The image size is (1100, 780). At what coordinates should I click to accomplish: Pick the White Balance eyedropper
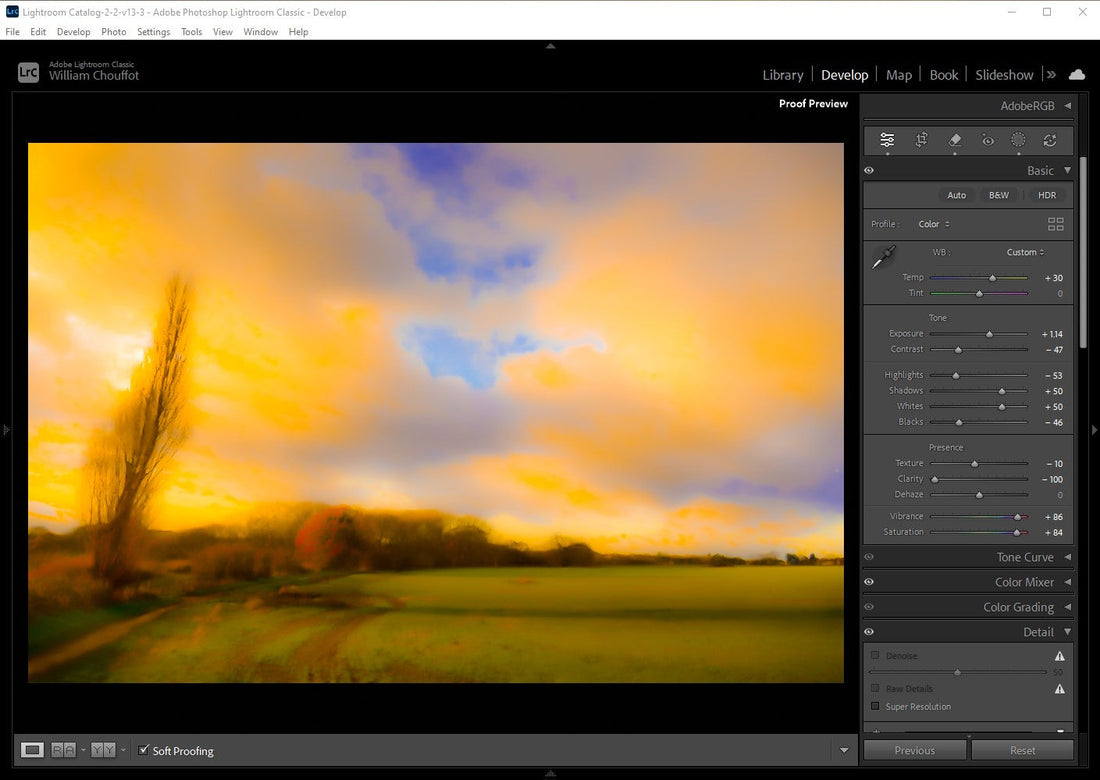(884, 258)
